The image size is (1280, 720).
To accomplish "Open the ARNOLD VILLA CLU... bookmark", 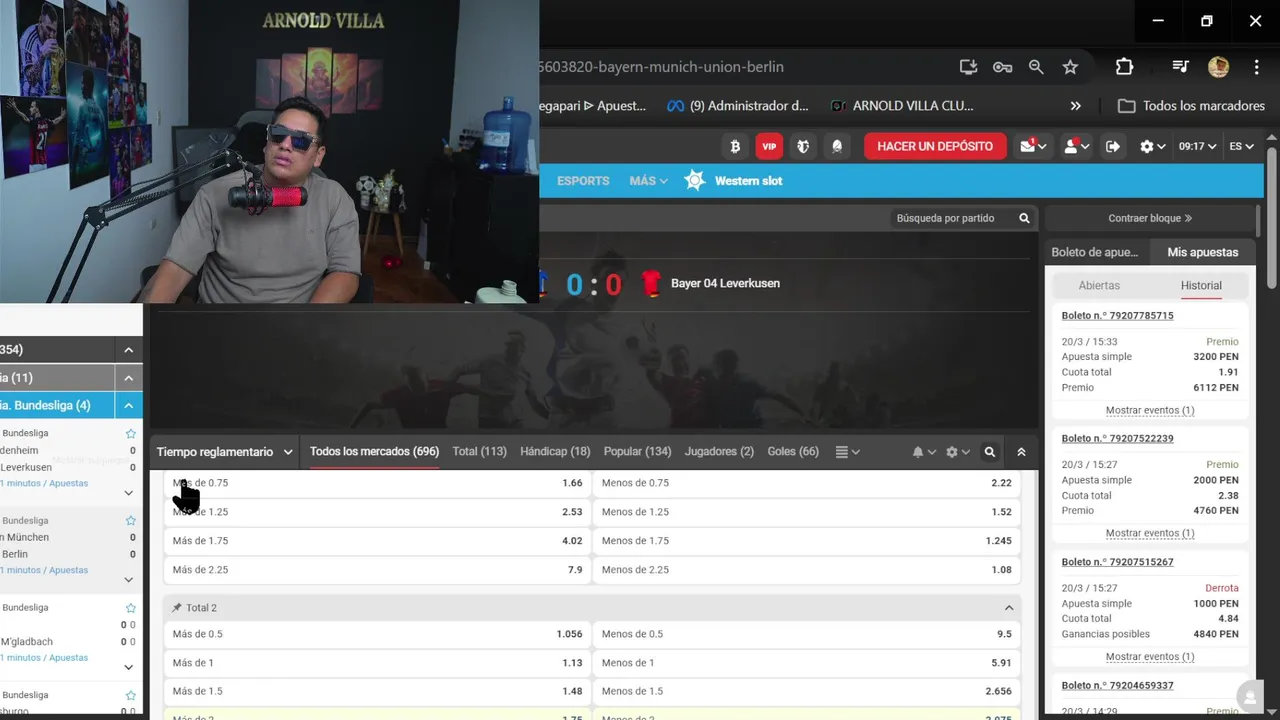I will (x=901, y=106).
